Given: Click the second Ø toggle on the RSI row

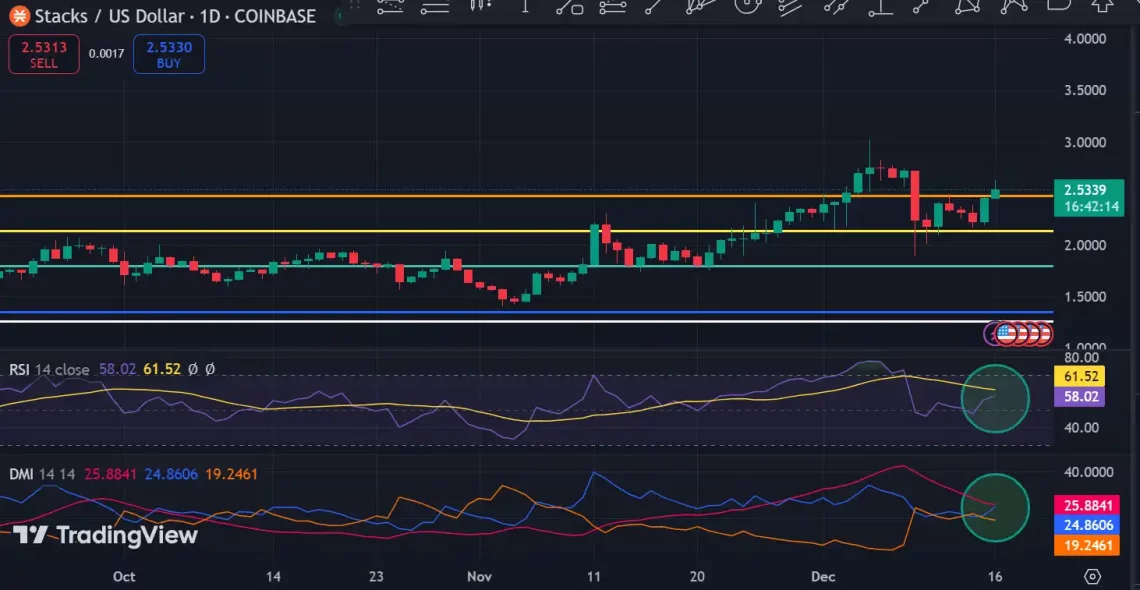Looking at the screenshot, I should point(211,369).
